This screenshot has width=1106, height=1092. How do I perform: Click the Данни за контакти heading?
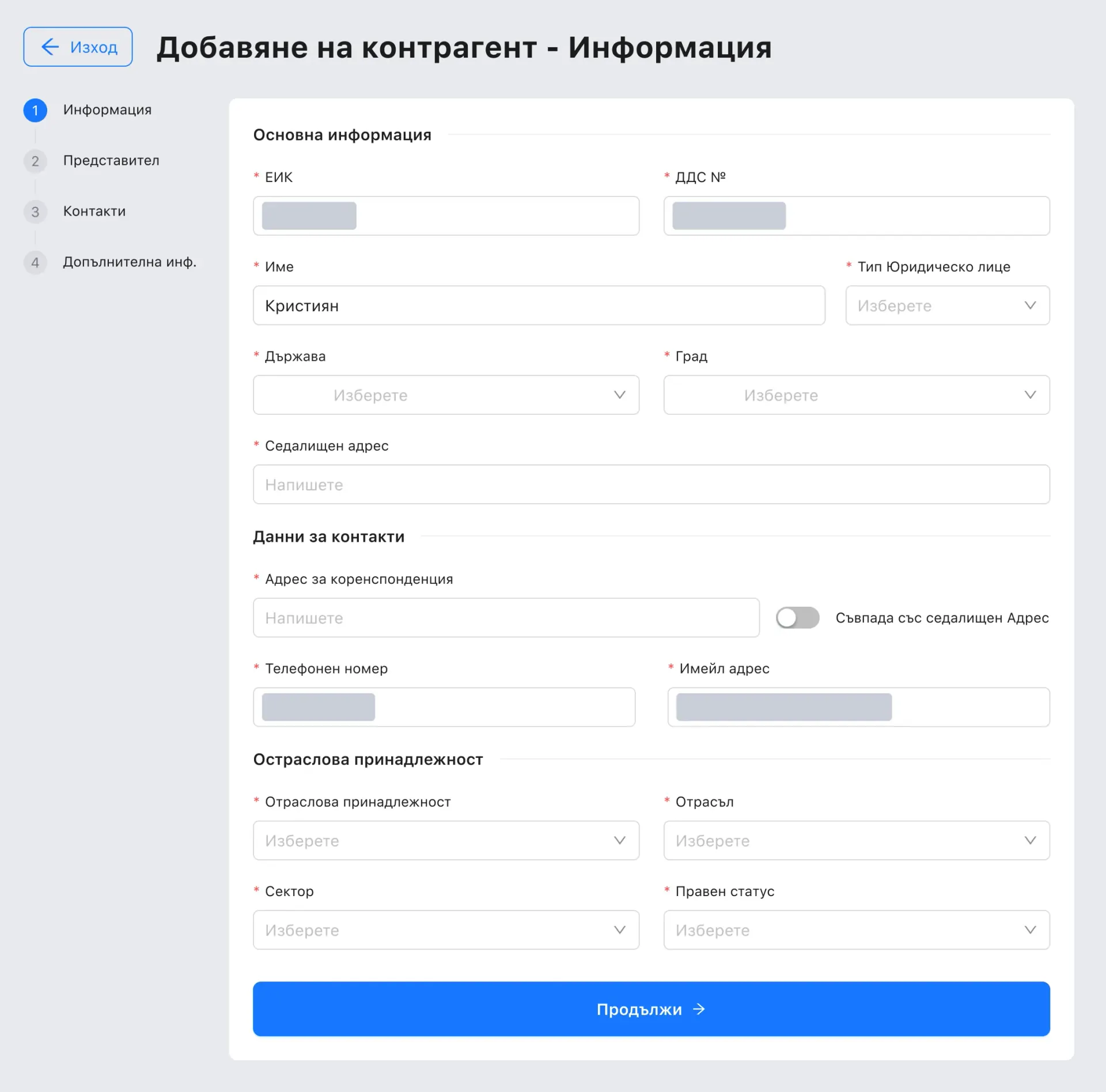(x=329, y=536)
